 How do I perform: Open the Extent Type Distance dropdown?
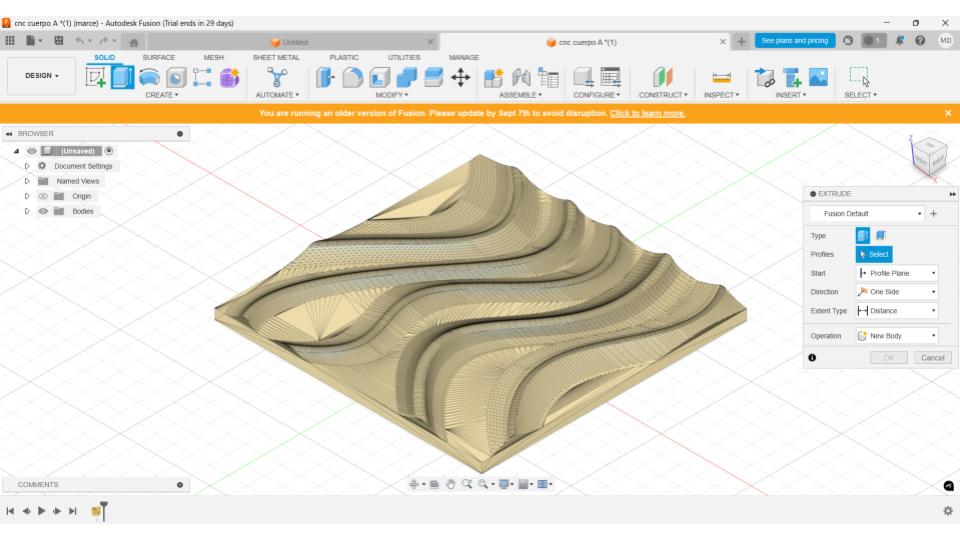(x=897, y=311)
